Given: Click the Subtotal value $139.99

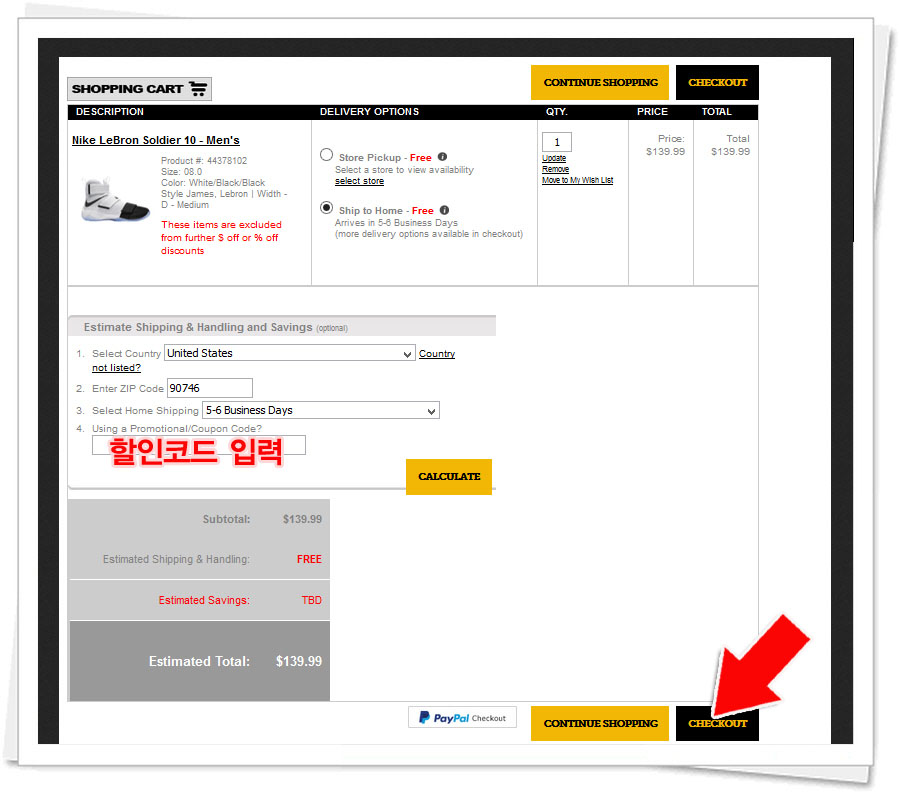Looking at the screenshot, I should click(302, 519).
